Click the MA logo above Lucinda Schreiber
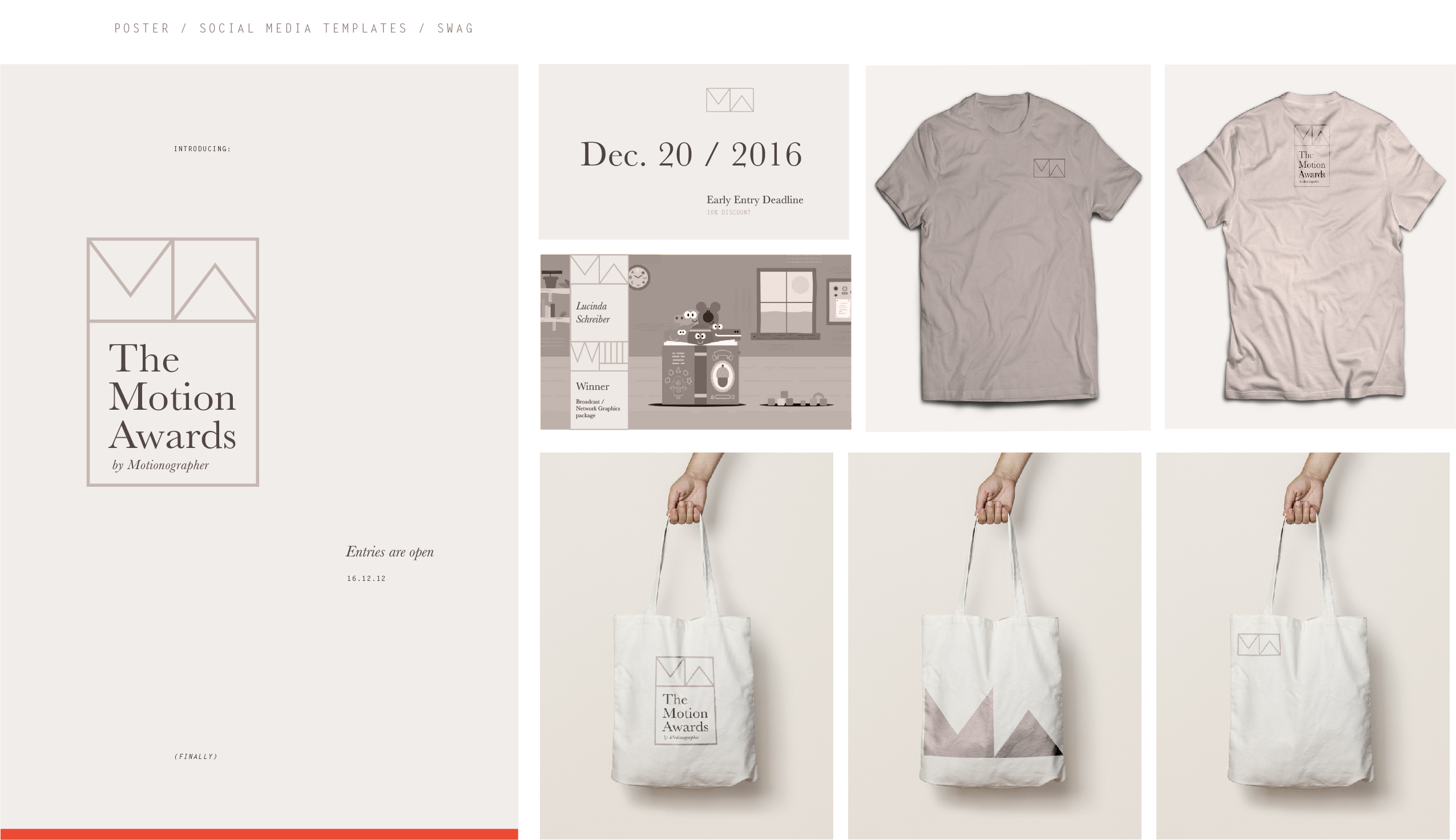 [x=599, y=269]
